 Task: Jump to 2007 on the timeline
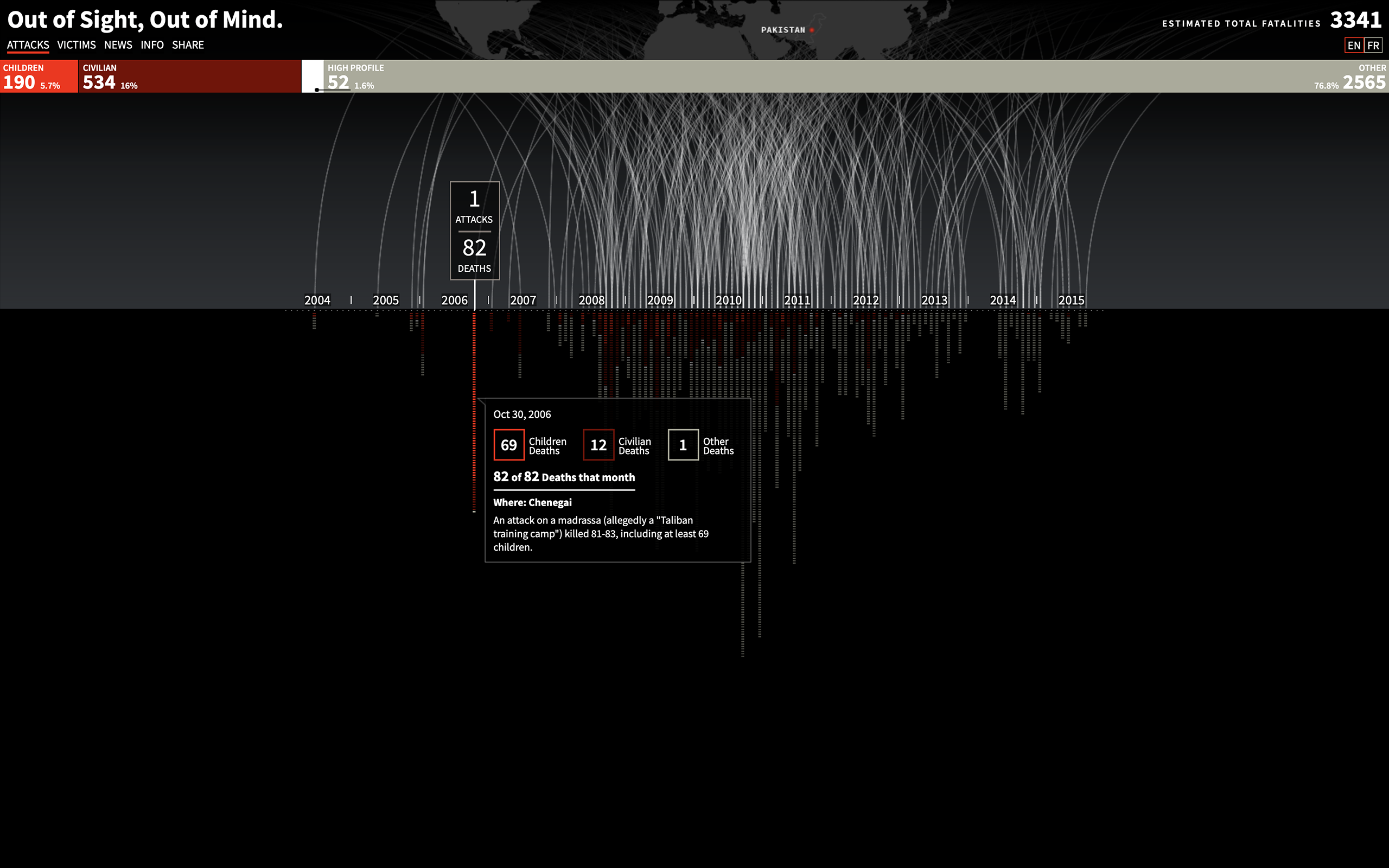pos(523,300)
